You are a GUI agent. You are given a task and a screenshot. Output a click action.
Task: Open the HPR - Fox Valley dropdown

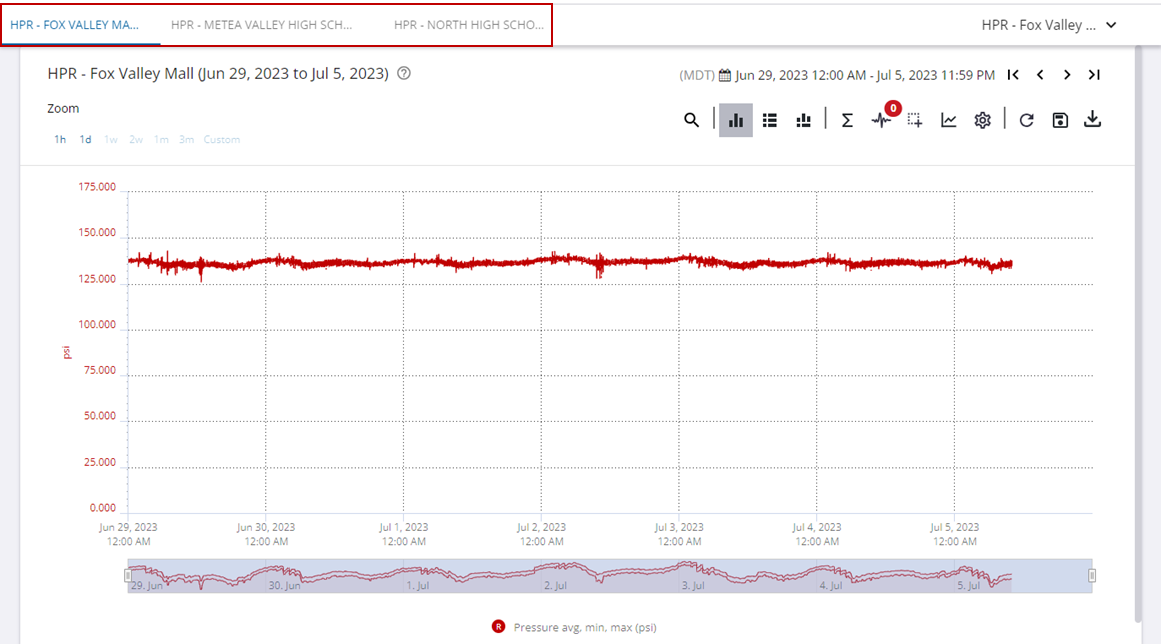[x=1048, y=25]
